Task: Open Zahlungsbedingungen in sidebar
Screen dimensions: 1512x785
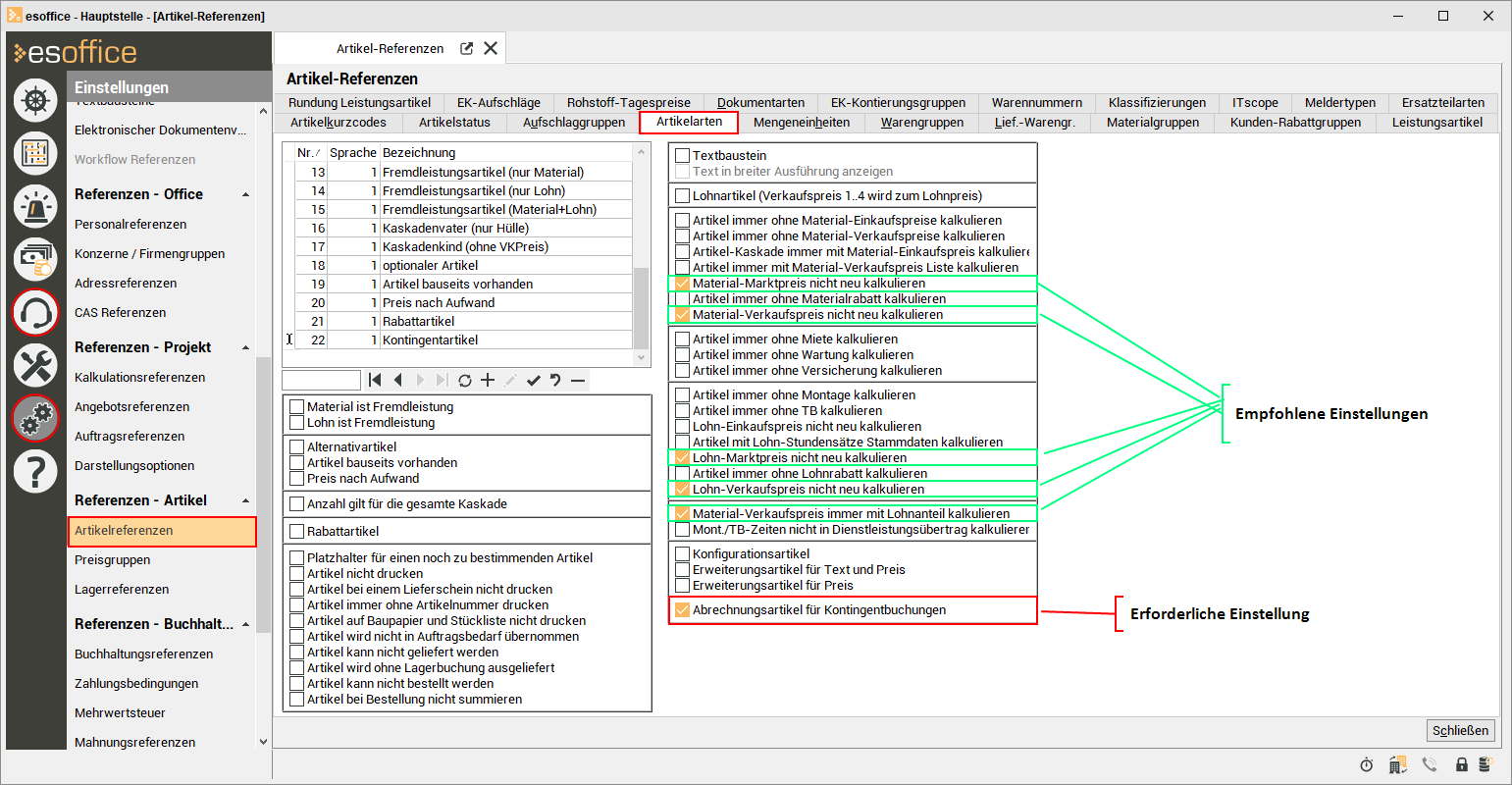Action: point(136,684)
